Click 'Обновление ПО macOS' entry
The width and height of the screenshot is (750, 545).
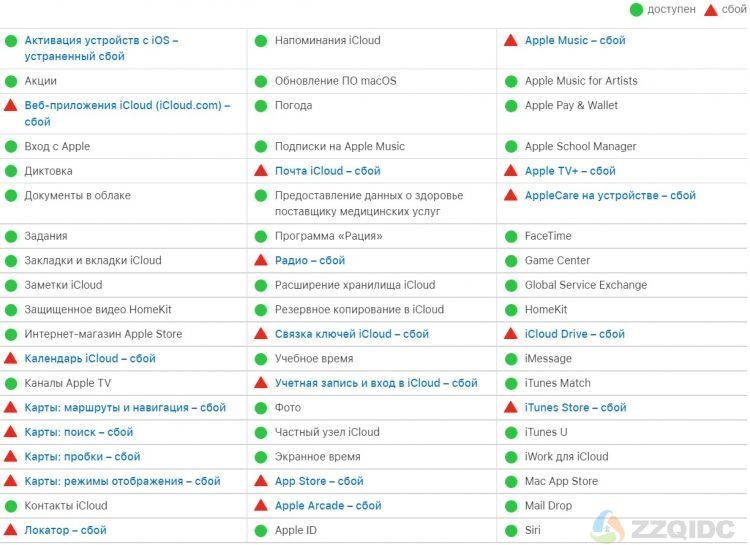[335, 81]
